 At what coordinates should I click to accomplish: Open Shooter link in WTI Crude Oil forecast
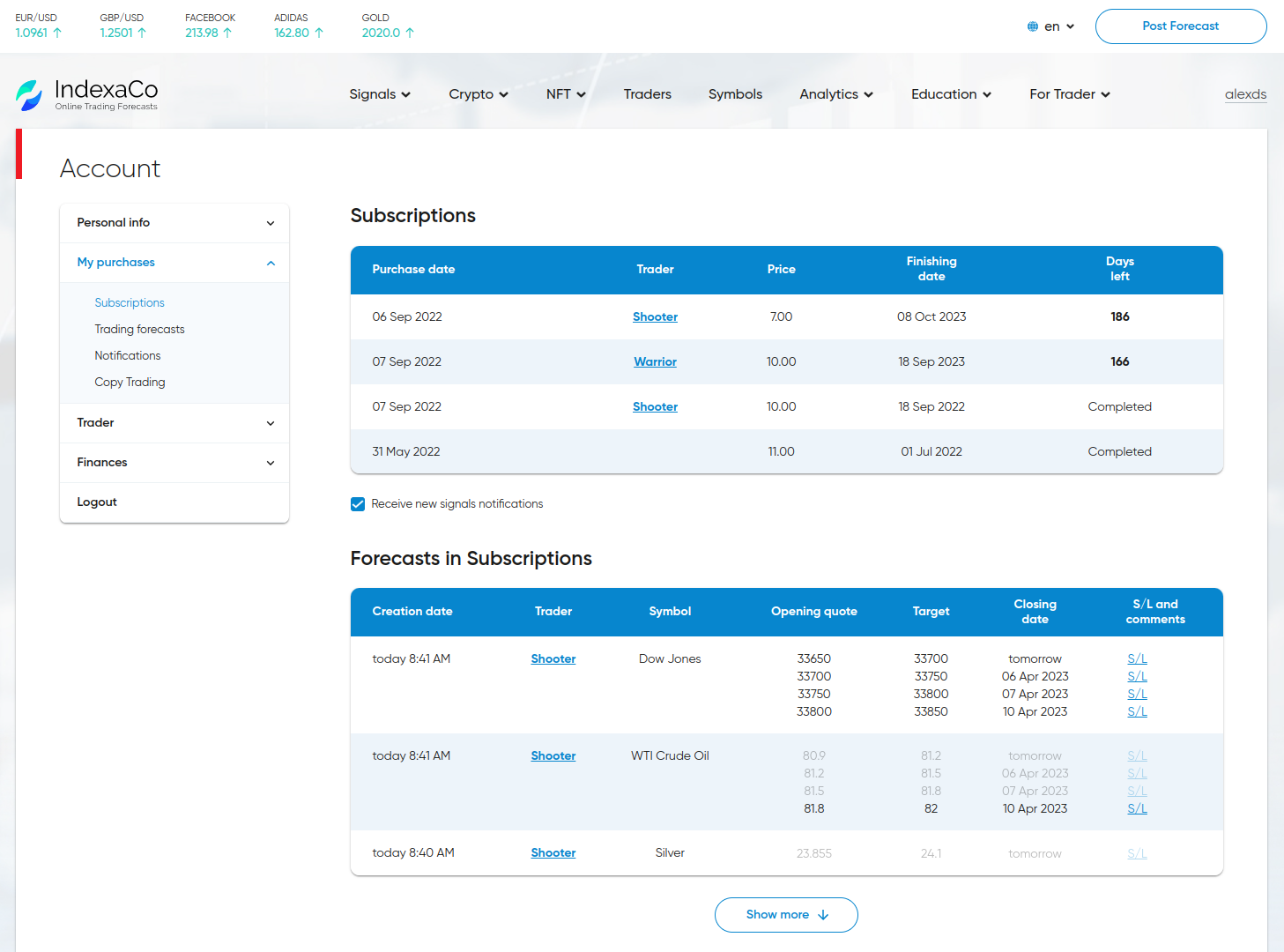pyautogui.click(x=553, y=756)
